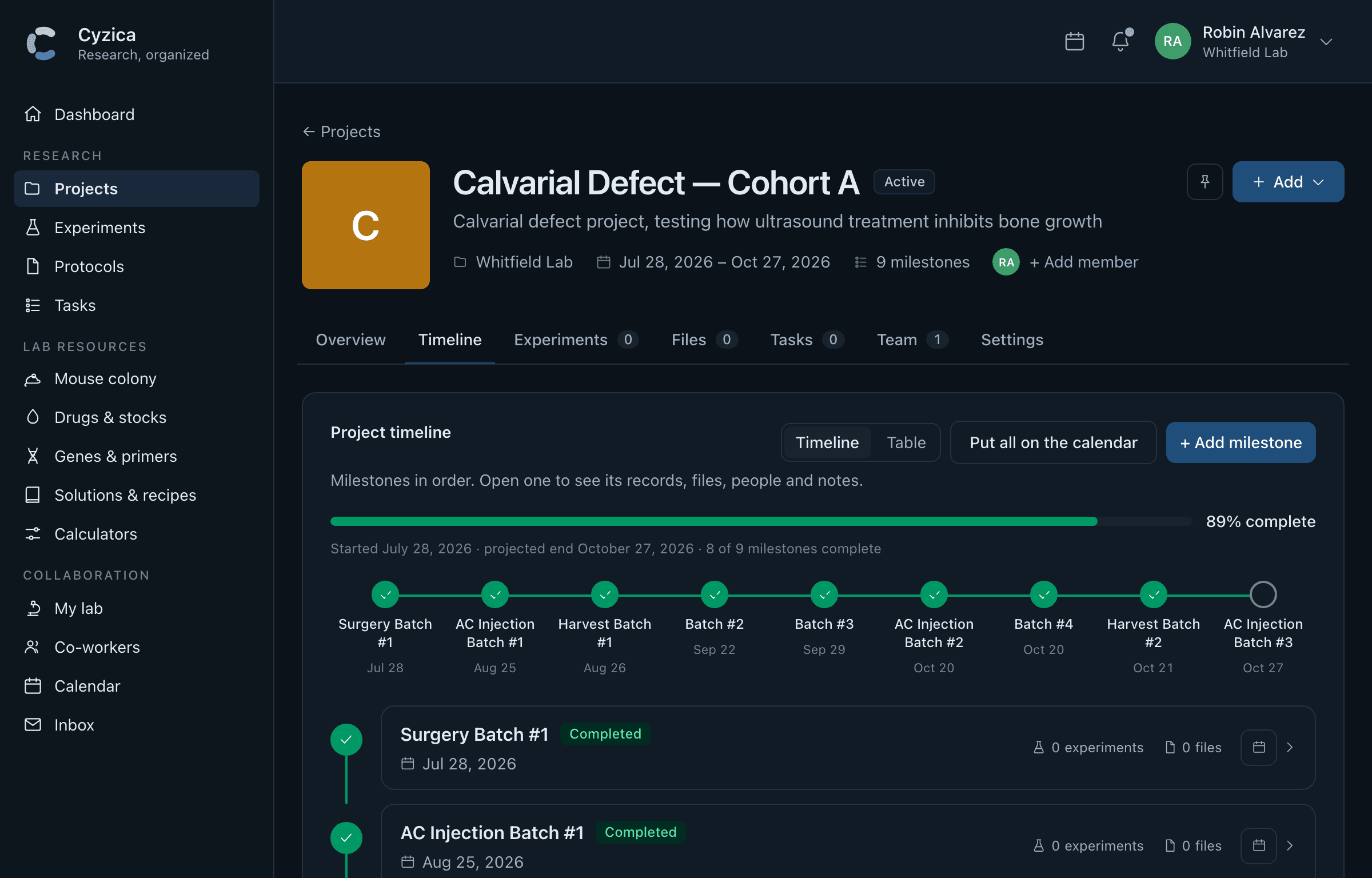1372x878 pixels.
Task: Switch view to Timeline toggle
Action: [827, 442]
